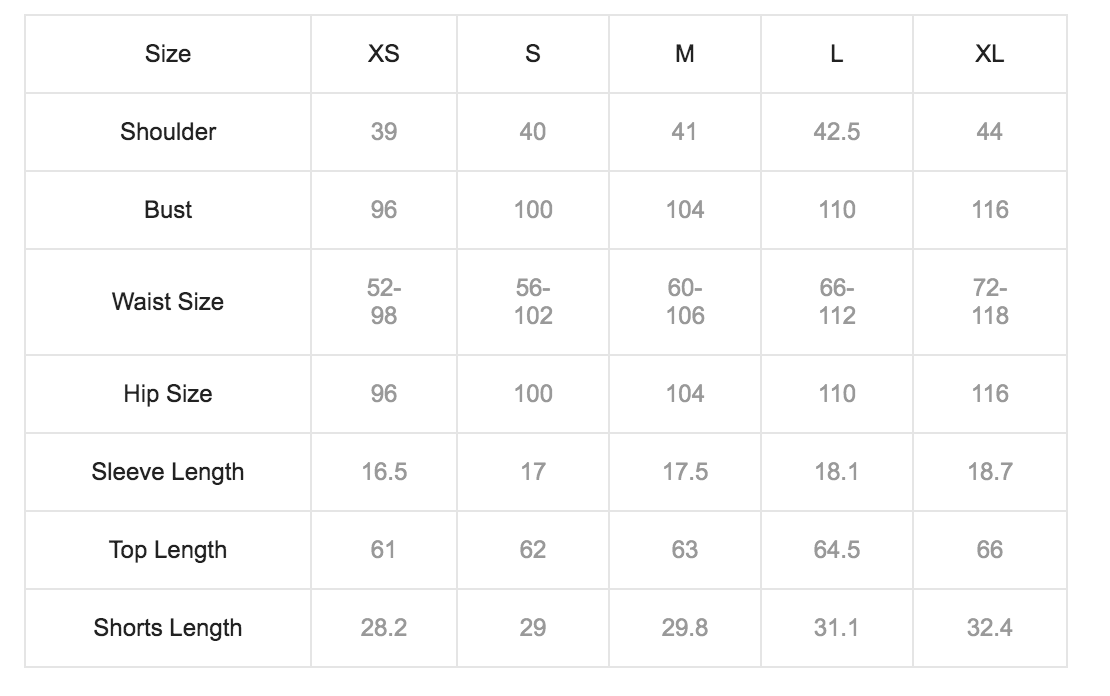Click shoulder value 42.5 for size L

point(837,132)
